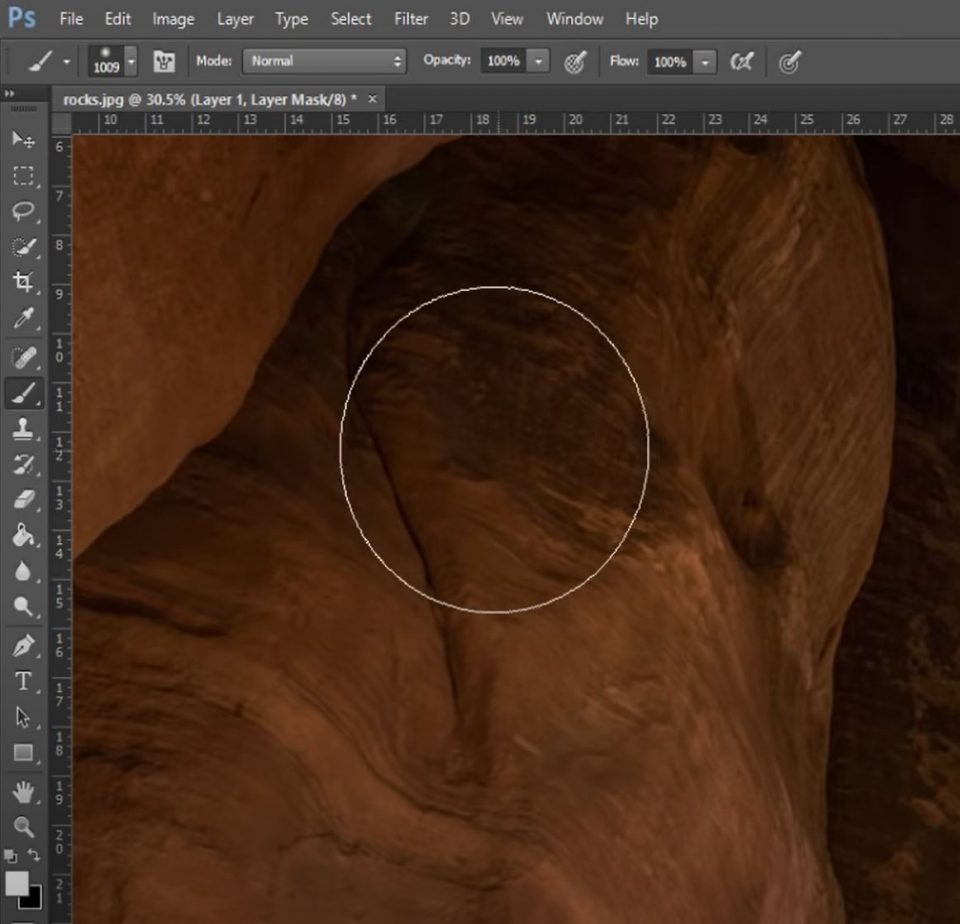Collapse the tools panel via double-arrow button
This screenshot has width=960, height=924.
(x=11, y=92)
